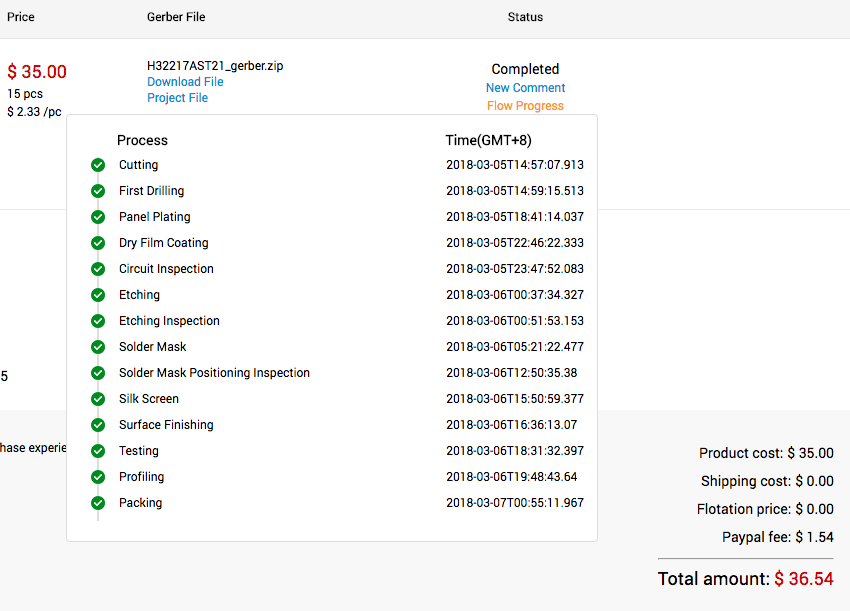This screenshot has height=611, width=850.
Task: Click the Flotation price $ 0.00 line
Action: point(765,510)
